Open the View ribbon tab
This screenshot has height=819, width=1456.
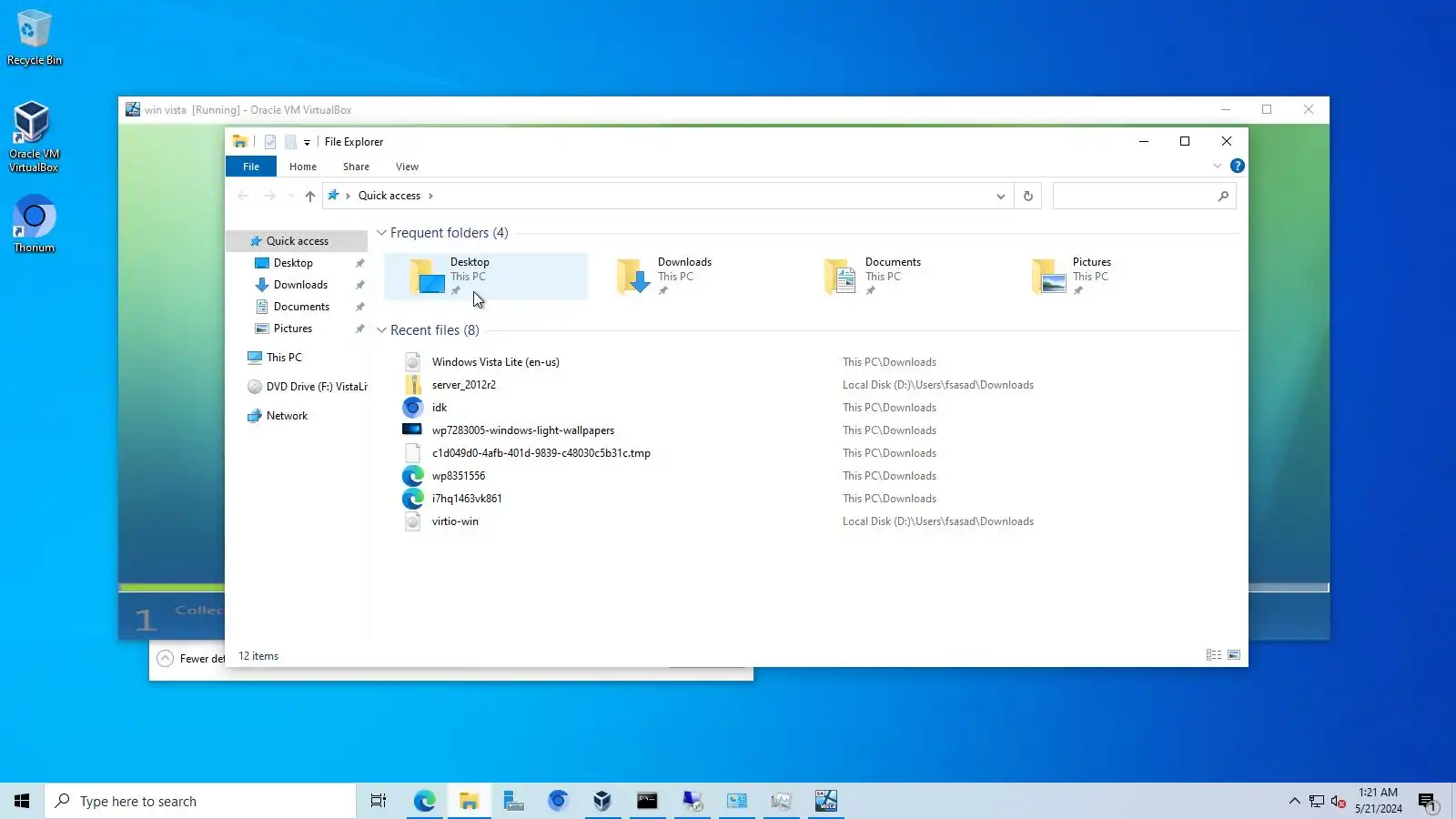(407, 167)
